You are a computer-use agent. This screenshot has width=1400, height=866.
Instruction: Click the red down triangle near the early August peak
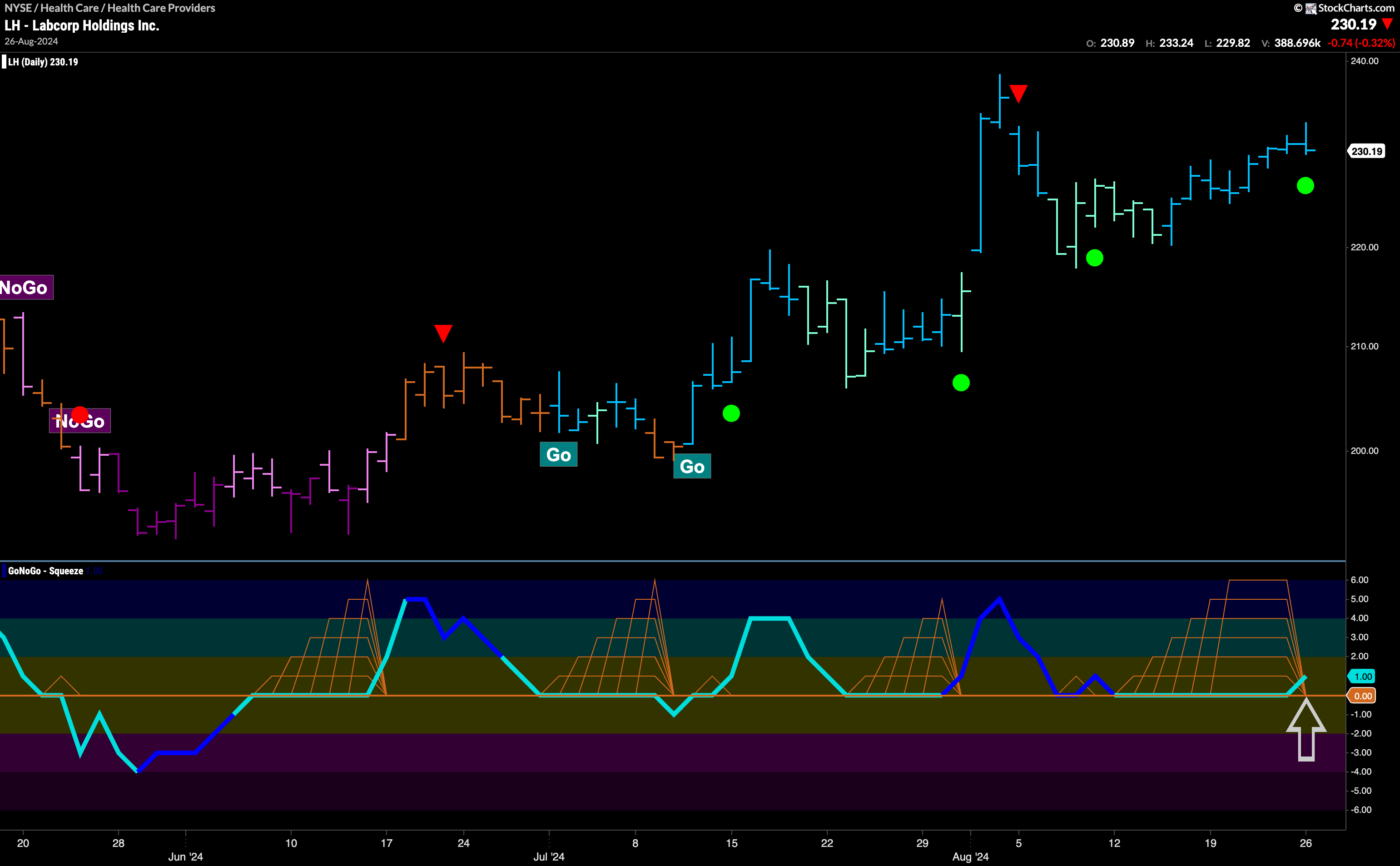pyautogui.click(x=1018, y=93)
